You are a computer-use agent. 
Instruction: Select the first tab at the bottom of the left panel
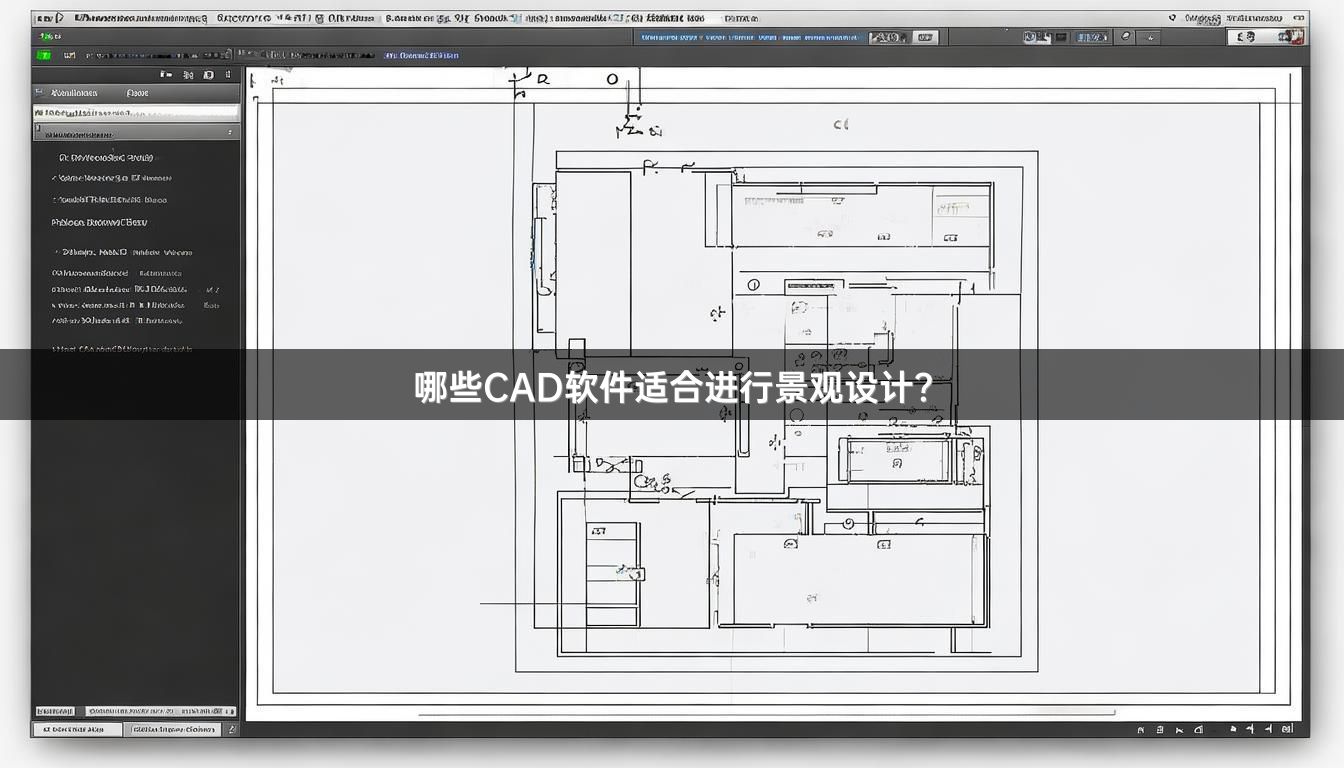coord(77,729)
